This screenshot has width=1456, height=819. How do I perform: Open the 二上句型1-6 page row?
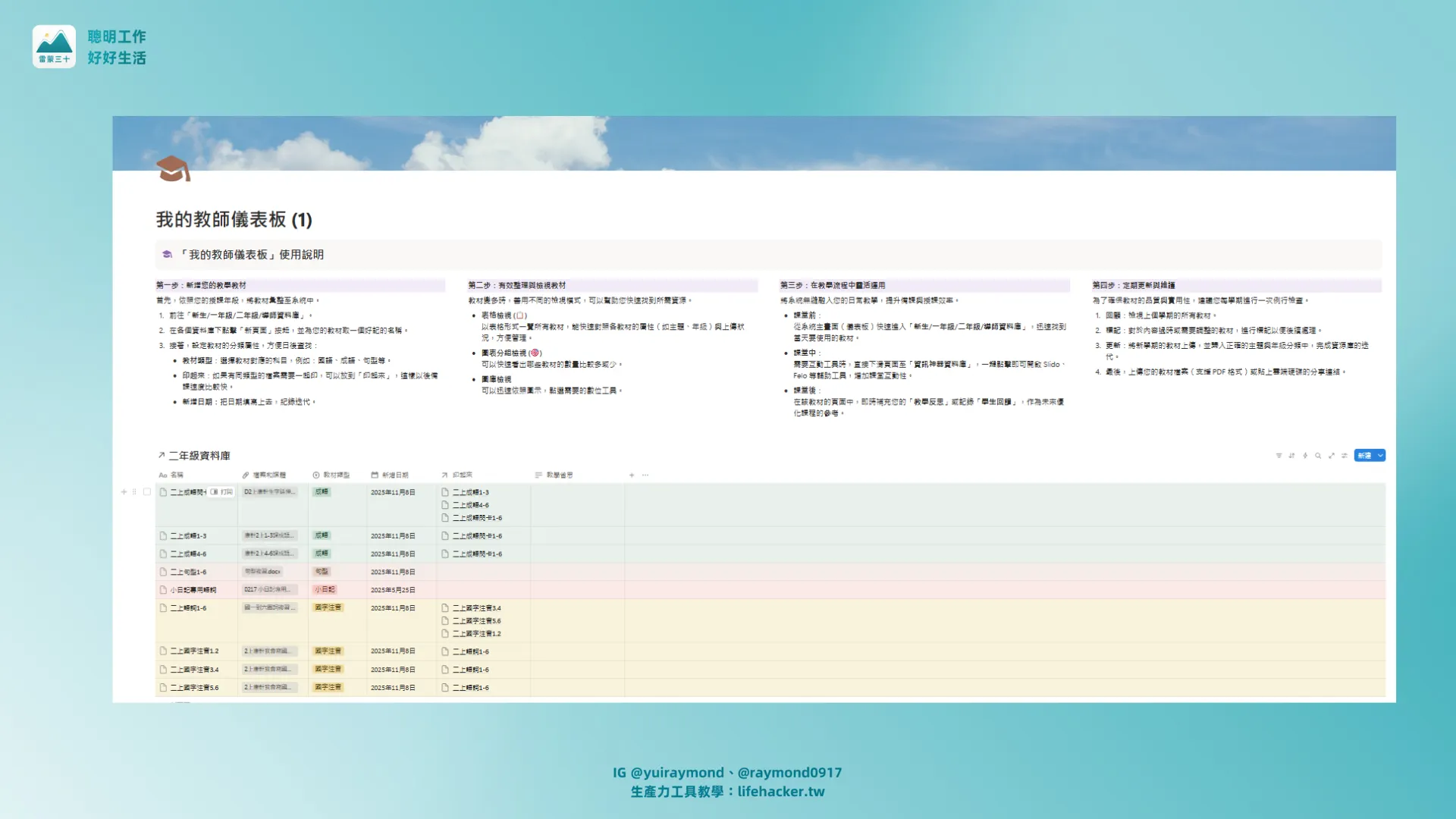[188, 573]
